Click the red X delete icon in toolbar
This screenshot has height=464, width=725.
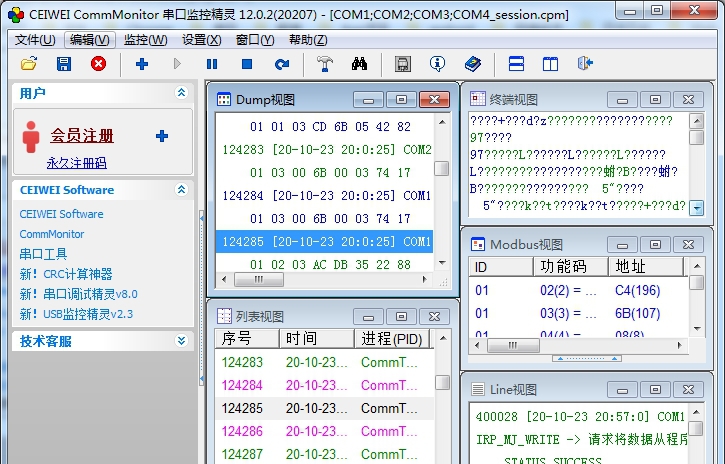pyautogui.click(x=98, y=64)
